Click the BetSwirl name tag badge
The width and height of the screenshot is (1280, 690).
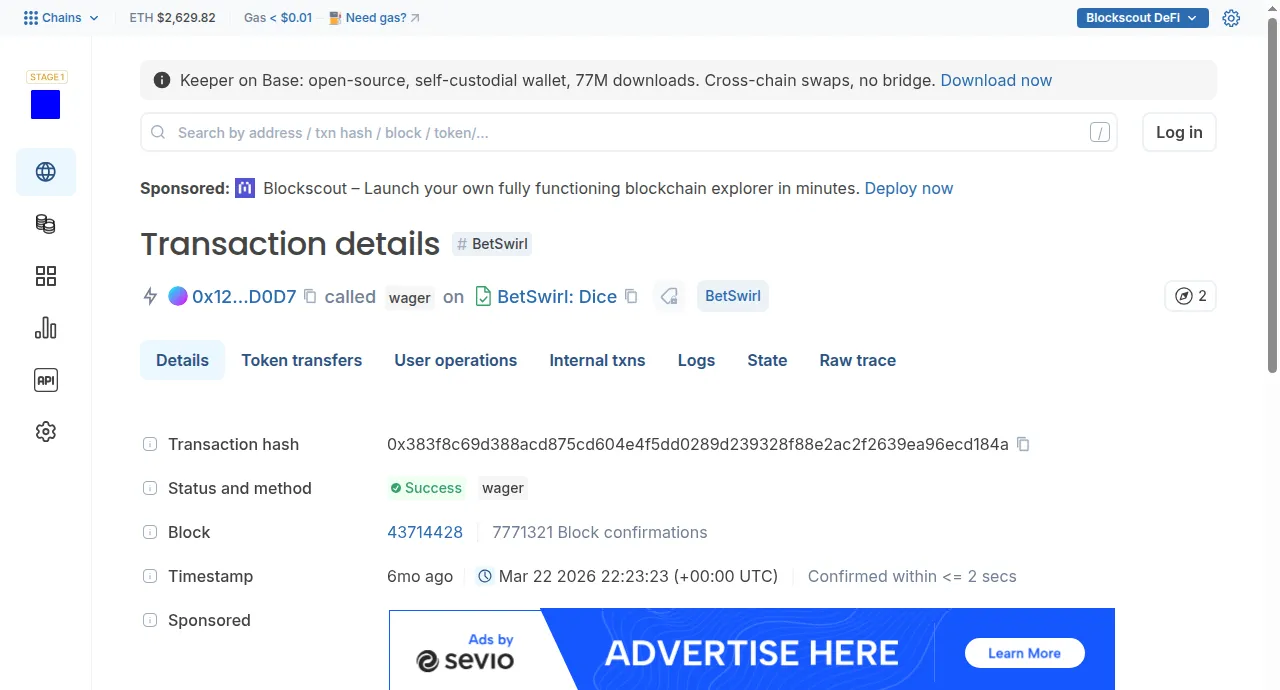[733, 296]
